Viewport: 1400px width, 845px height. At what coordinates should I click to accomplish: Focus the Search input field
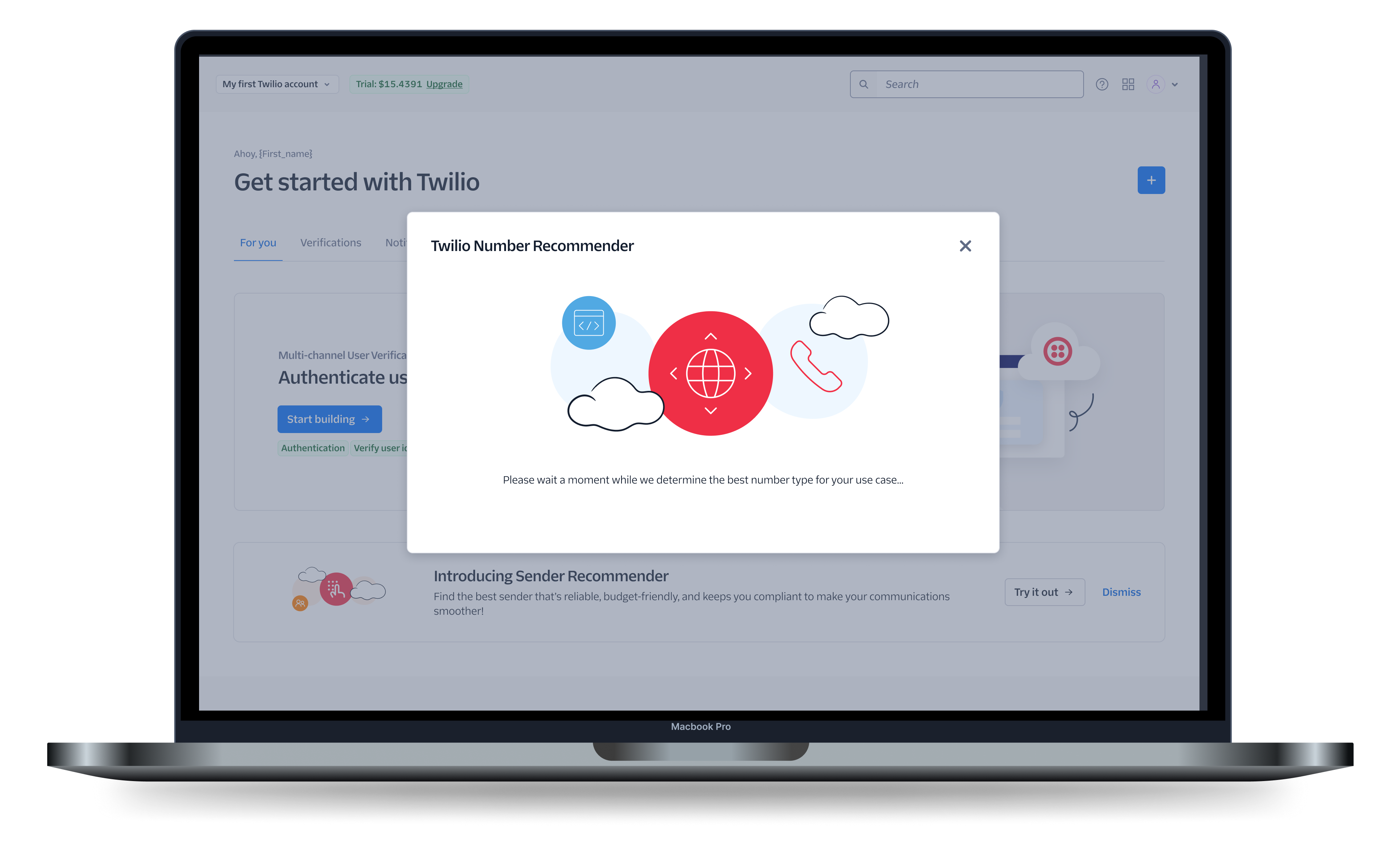tap(967, 84)
